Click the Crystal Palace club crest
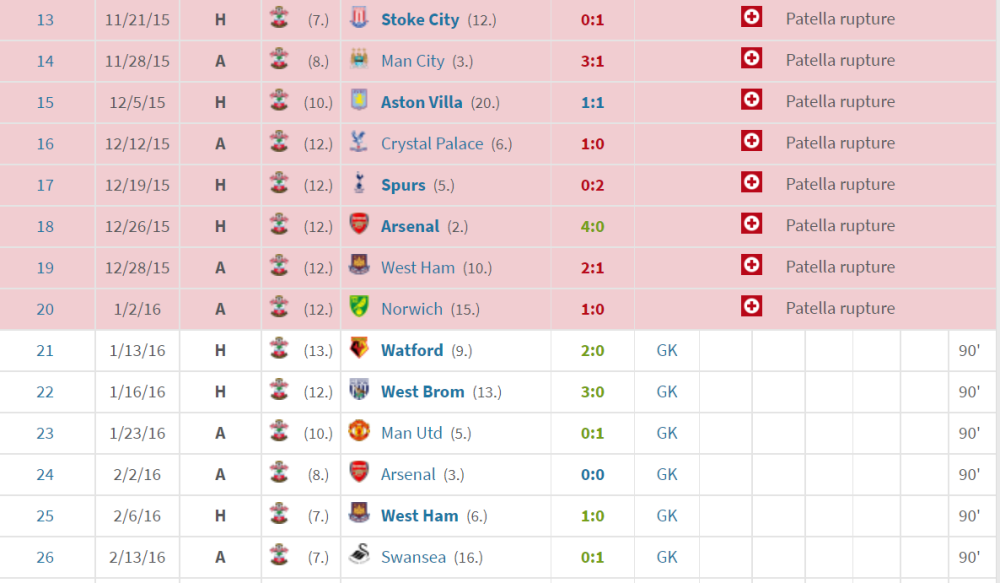Screen dimensions: 1000x583 [x=358, y=143]
